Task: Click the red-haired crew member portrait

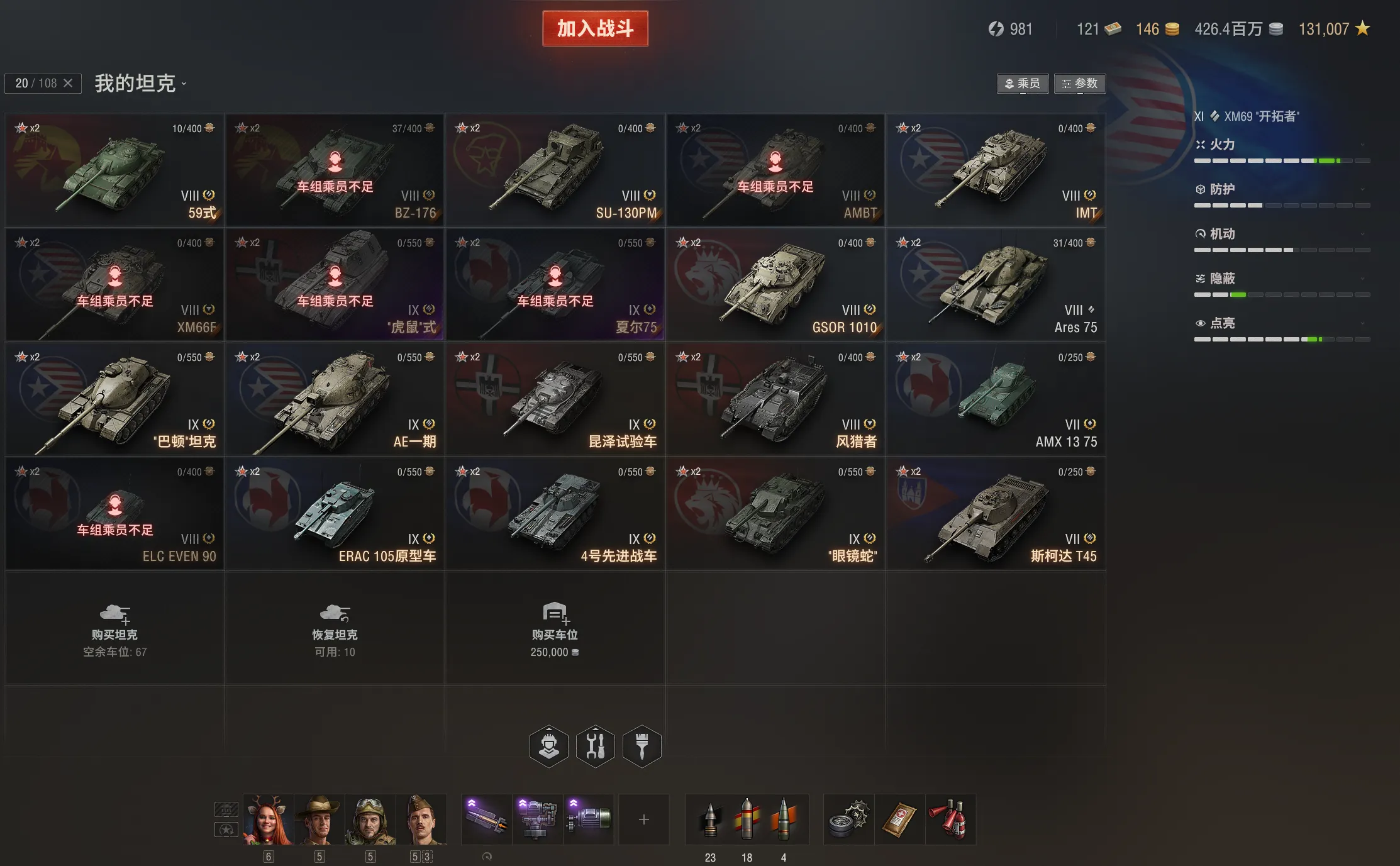Action: 269,819
